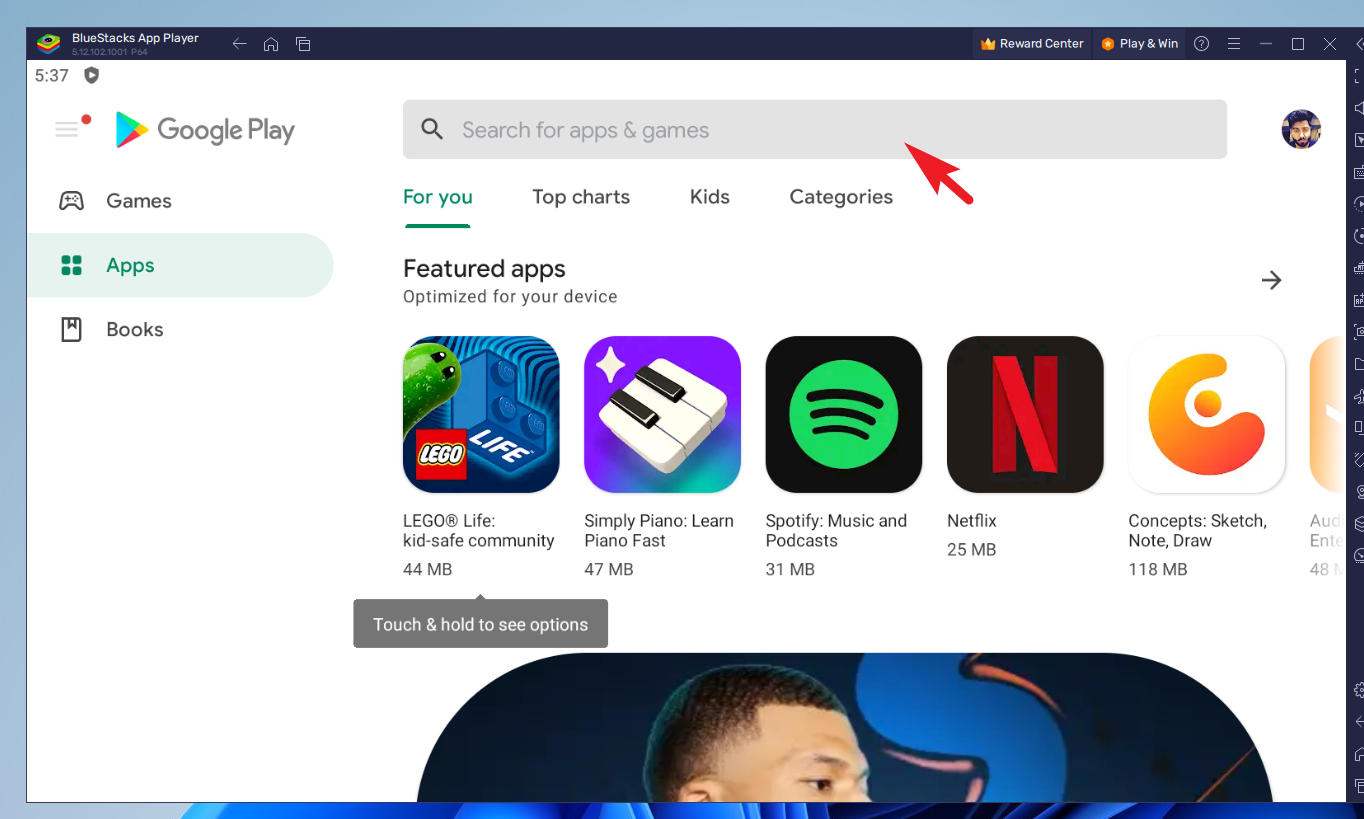Open the Google Play hamburger menu
The image size is (1364, 819).
coord(67,129)
